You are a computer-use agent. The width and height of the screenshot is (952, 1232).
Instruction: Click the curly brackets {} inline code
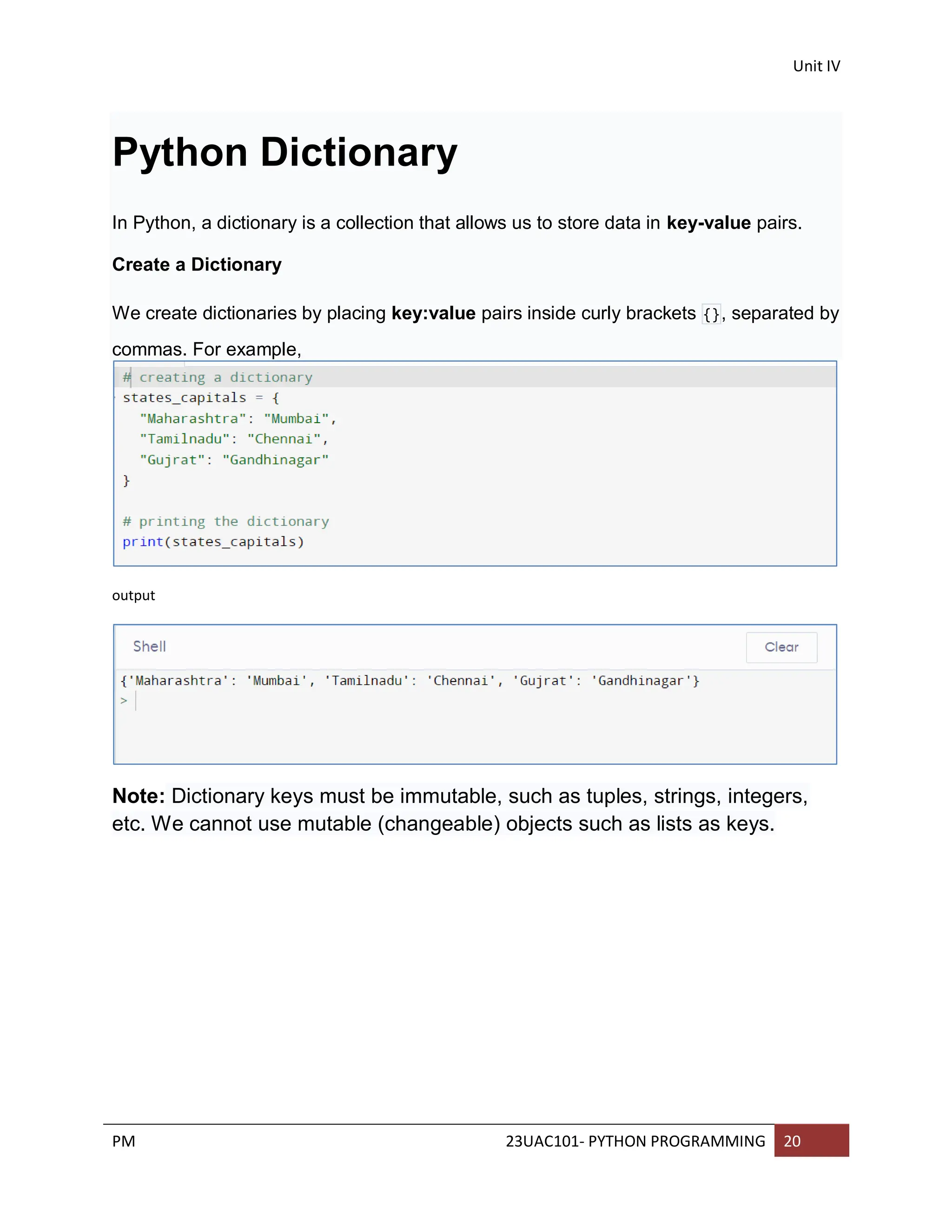pyautogui.click(x=711, y=314)
